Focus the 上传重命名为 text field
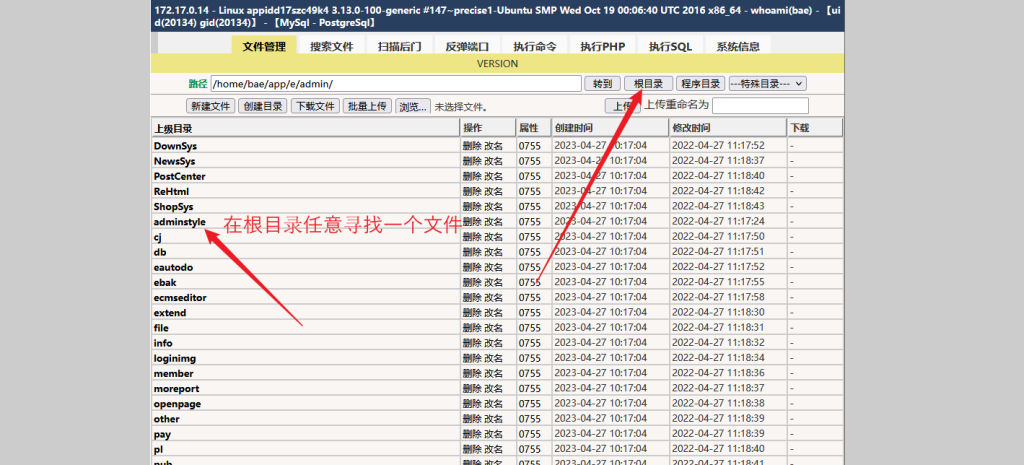The width and height of the screenshot is (1024, 465). 760,105
